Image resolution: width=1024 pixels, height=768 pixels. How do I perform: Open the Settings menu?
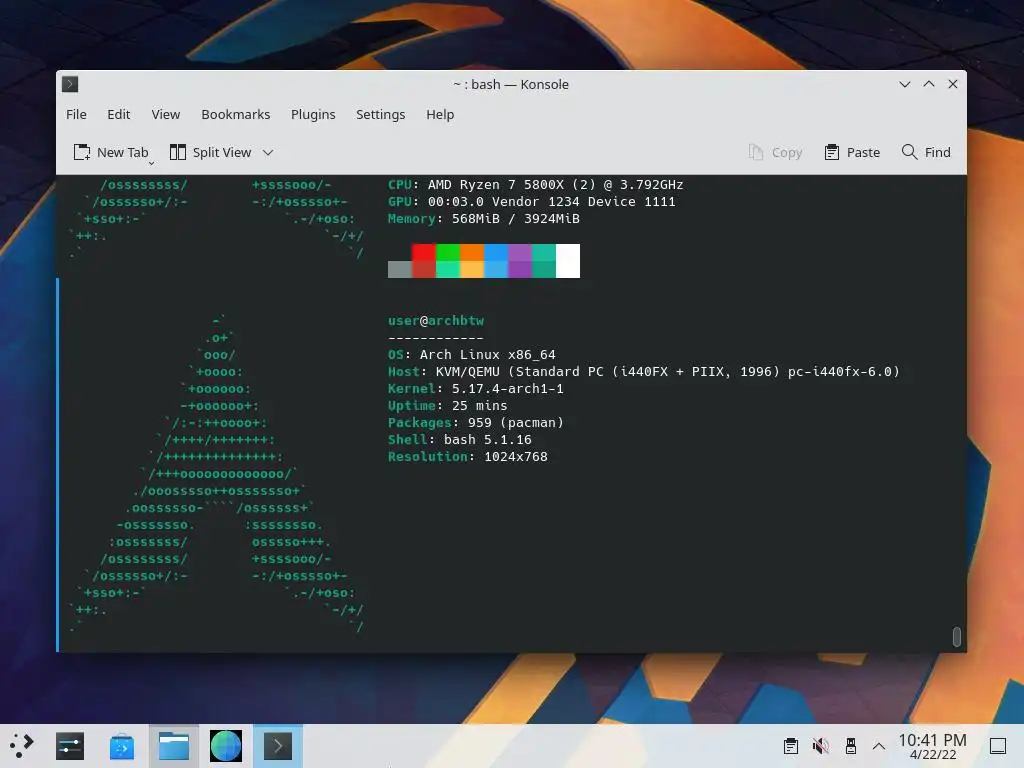click(380, 114)
